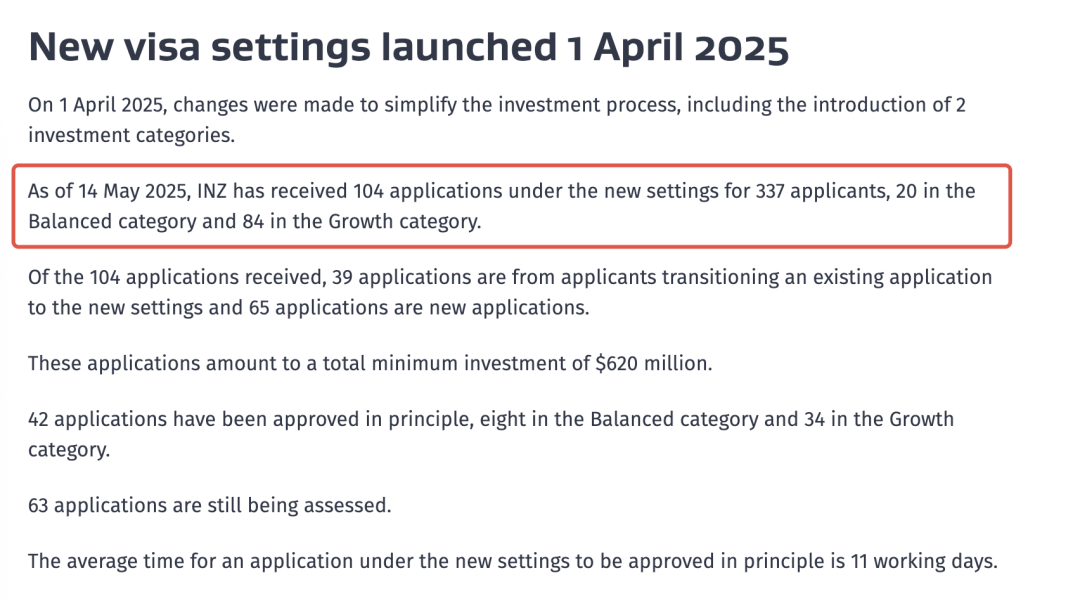Image resolution: width=1080 pixels, height=606 pixels.
Task: Click the sentence starting 'The average time for'
Action: tap(512, 561)
